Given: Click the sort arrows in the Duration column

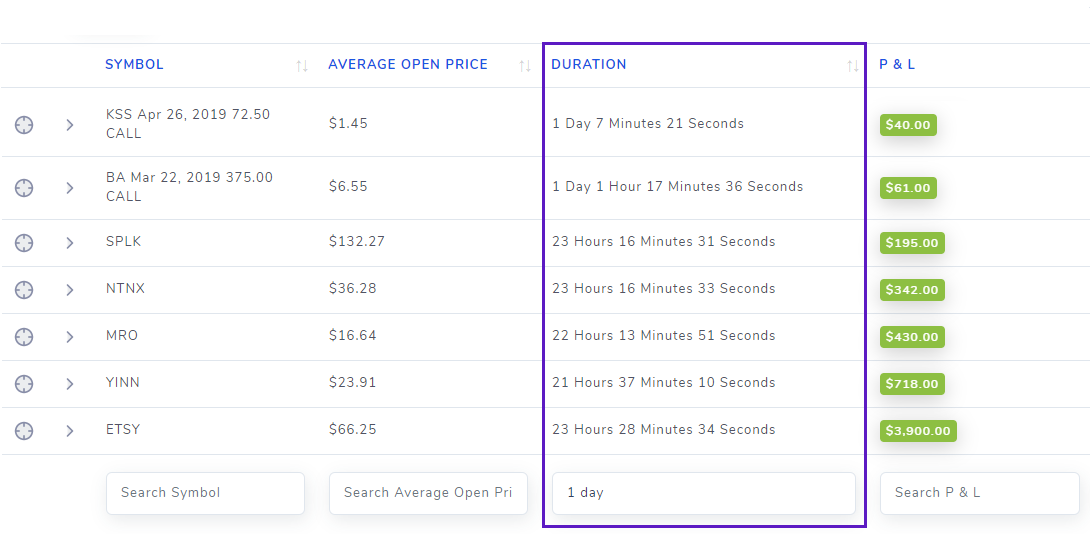Looking at the screenshot, I should (853, 66).
